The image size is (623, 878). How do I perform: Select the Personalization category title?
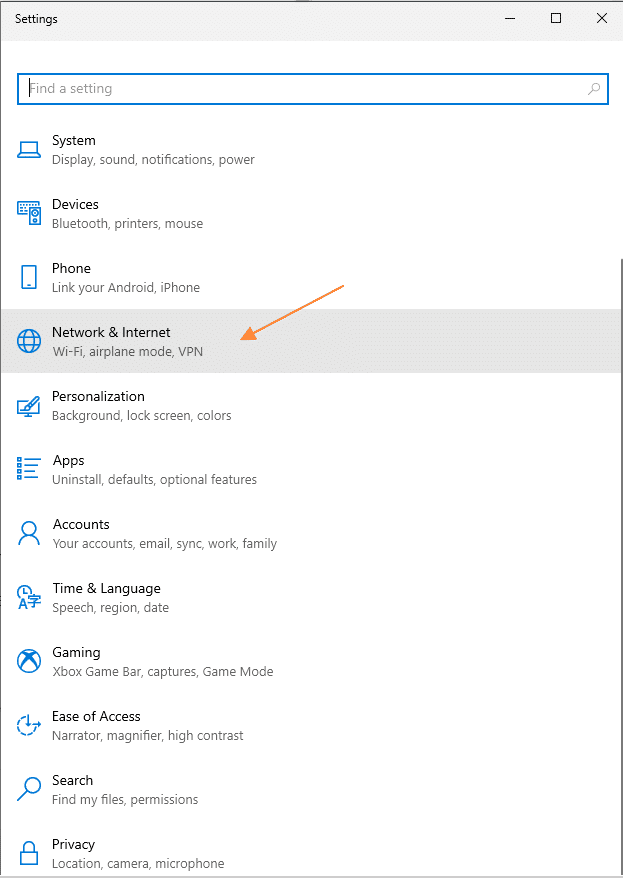pyautogui.click(x=99, y=396)
